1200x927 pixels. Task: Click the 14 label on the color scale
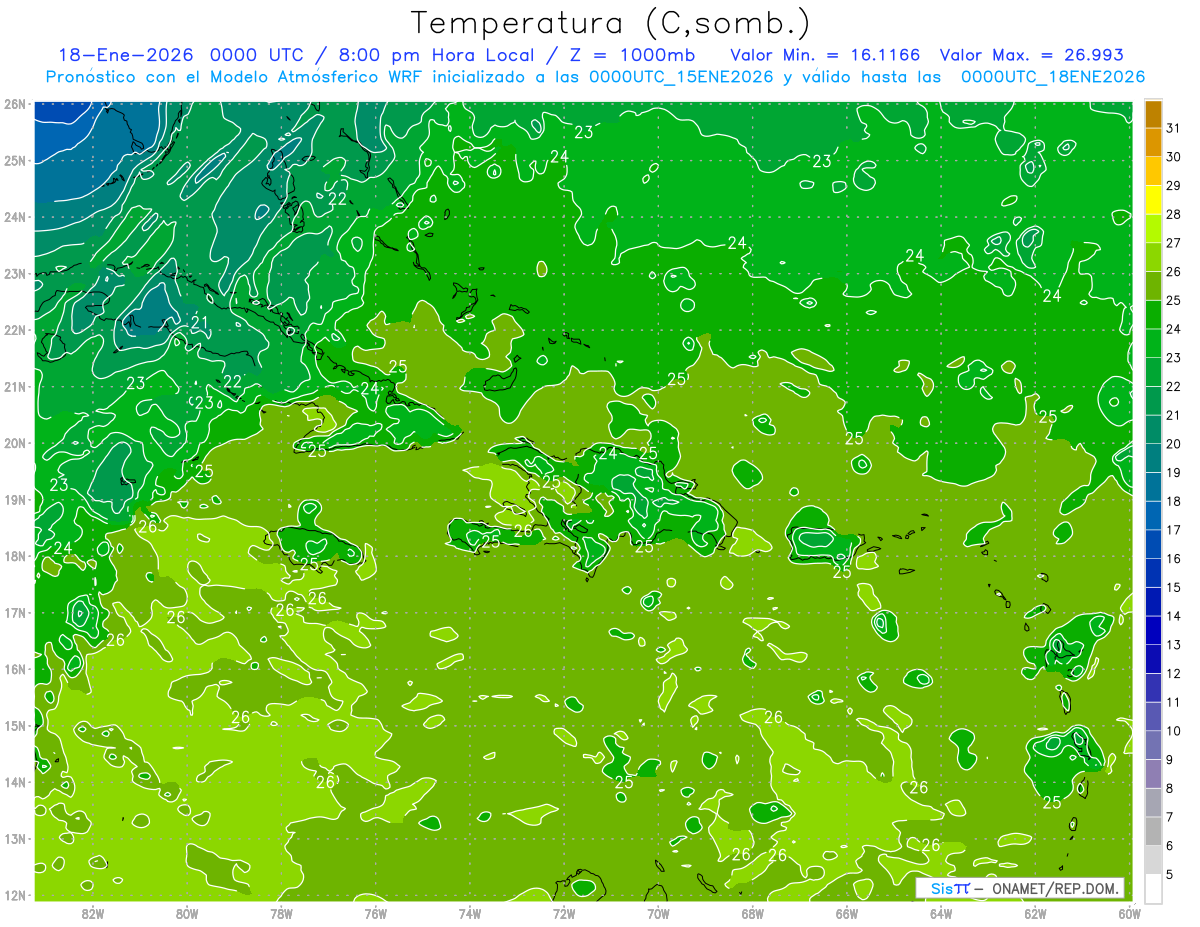pos(1173,616)
